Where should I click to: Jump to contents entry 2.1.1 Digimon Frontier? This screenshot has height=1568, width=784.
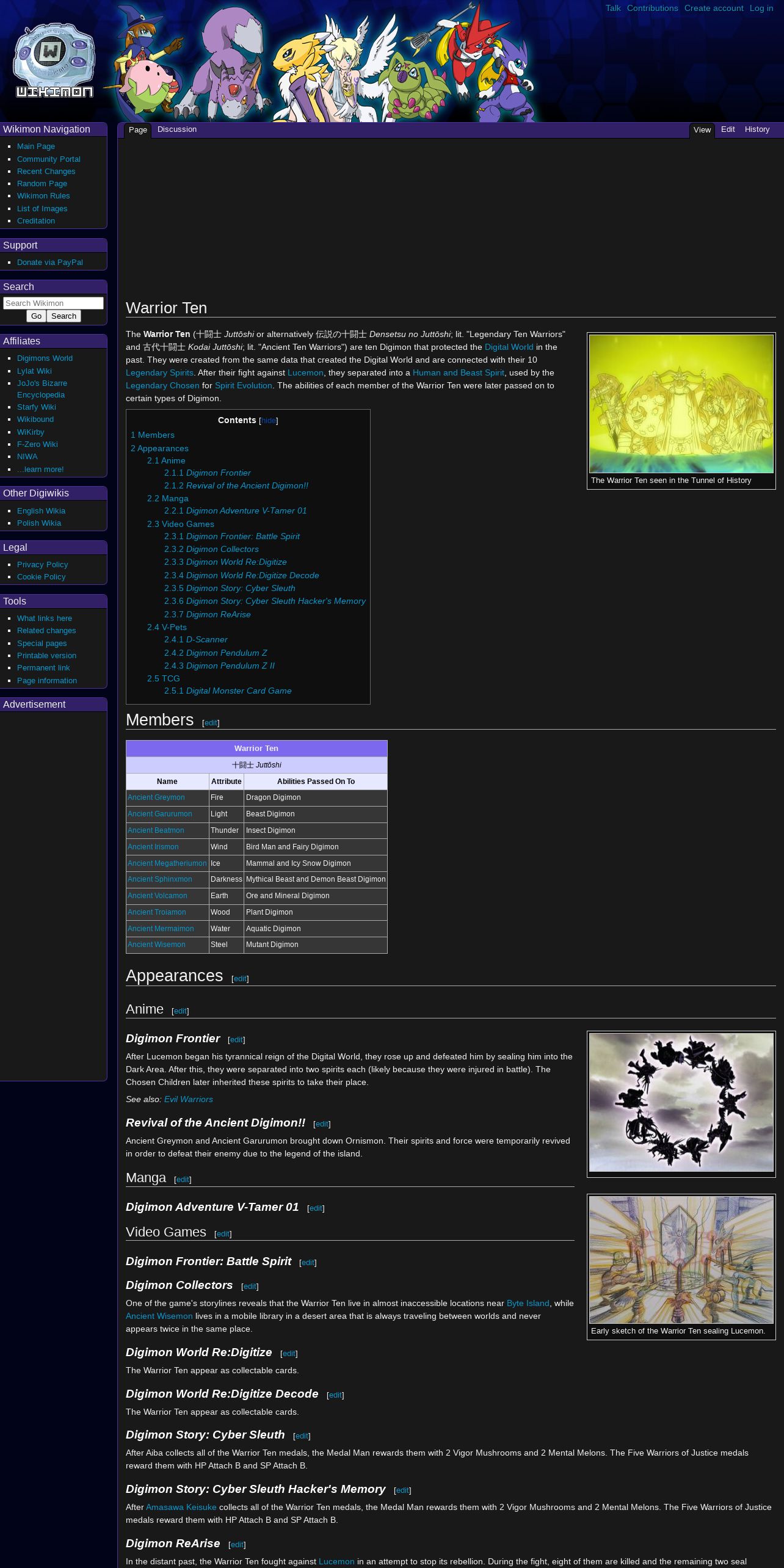(x=208, y=473)
